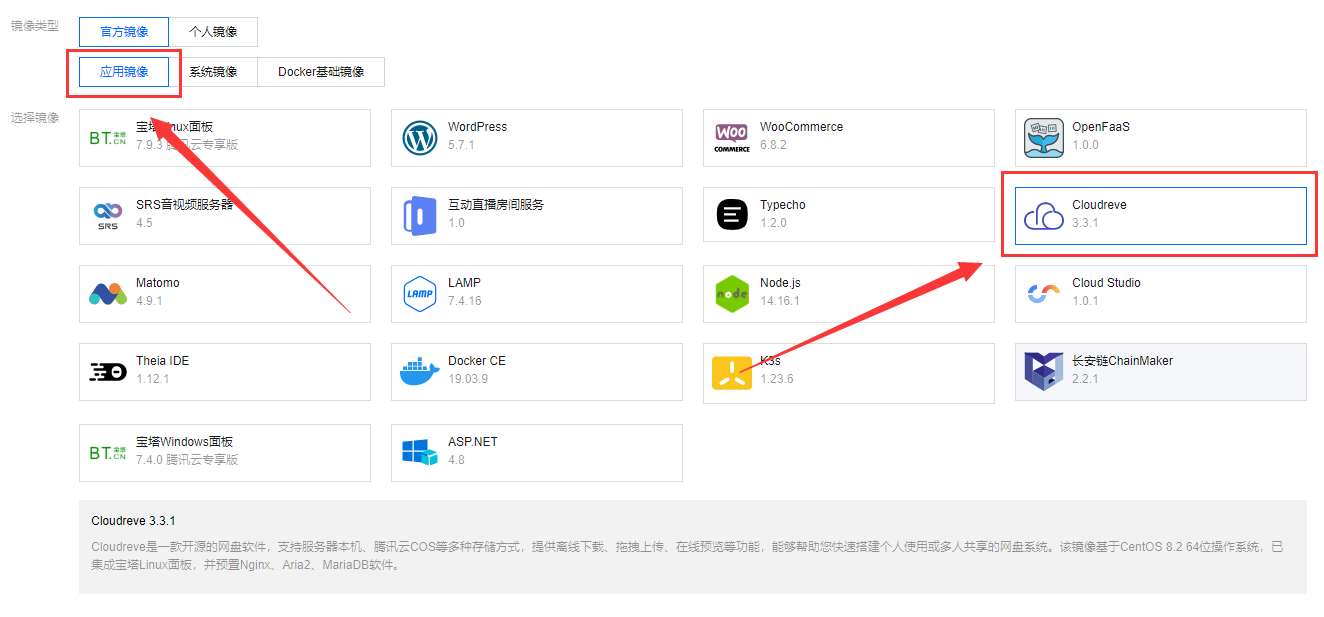
Task: Click the 互动直播房间服务 blue icon
Action: point(420,216)
